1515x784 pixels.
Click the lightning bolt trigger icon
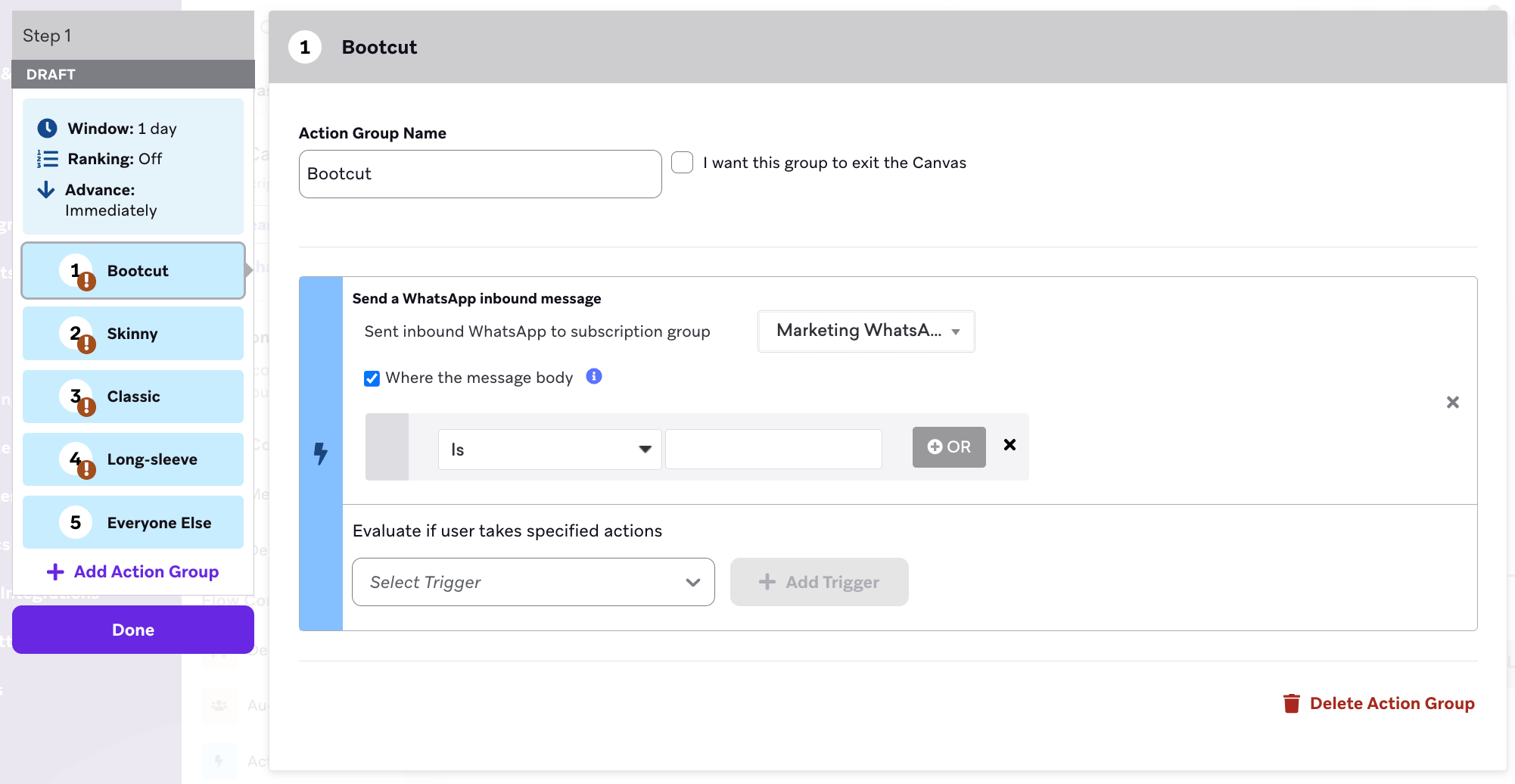click(x=321, y=453)
